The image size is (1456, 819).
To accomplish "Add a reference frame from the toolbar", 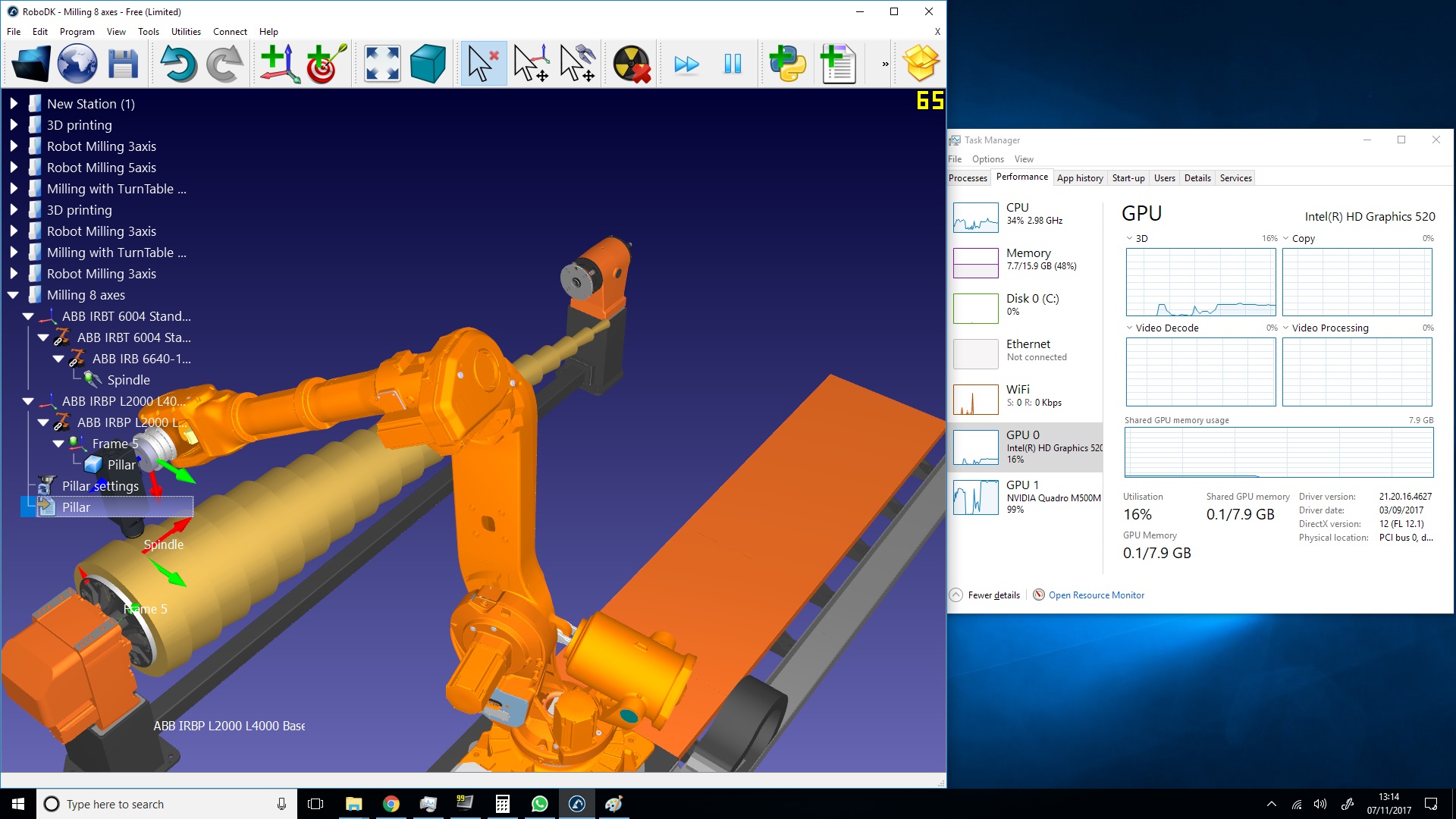I will (x=279, y=64).
